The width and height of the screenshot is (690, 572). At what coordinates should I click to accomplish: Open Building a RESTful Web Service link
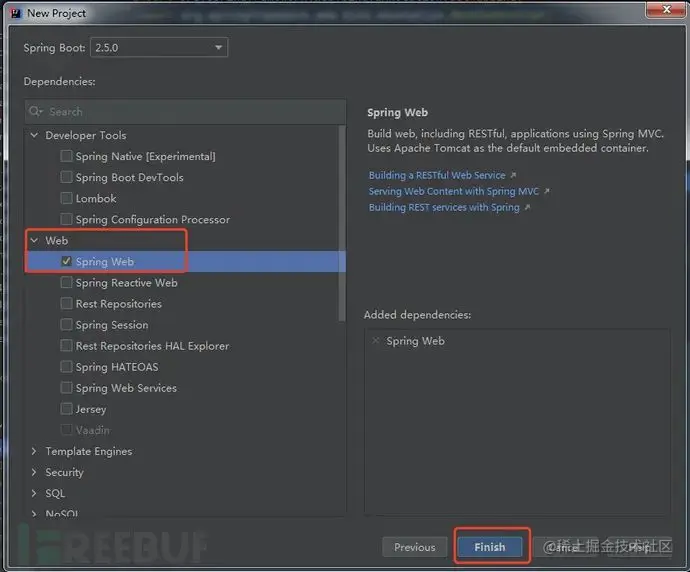[x=437, y=175]
